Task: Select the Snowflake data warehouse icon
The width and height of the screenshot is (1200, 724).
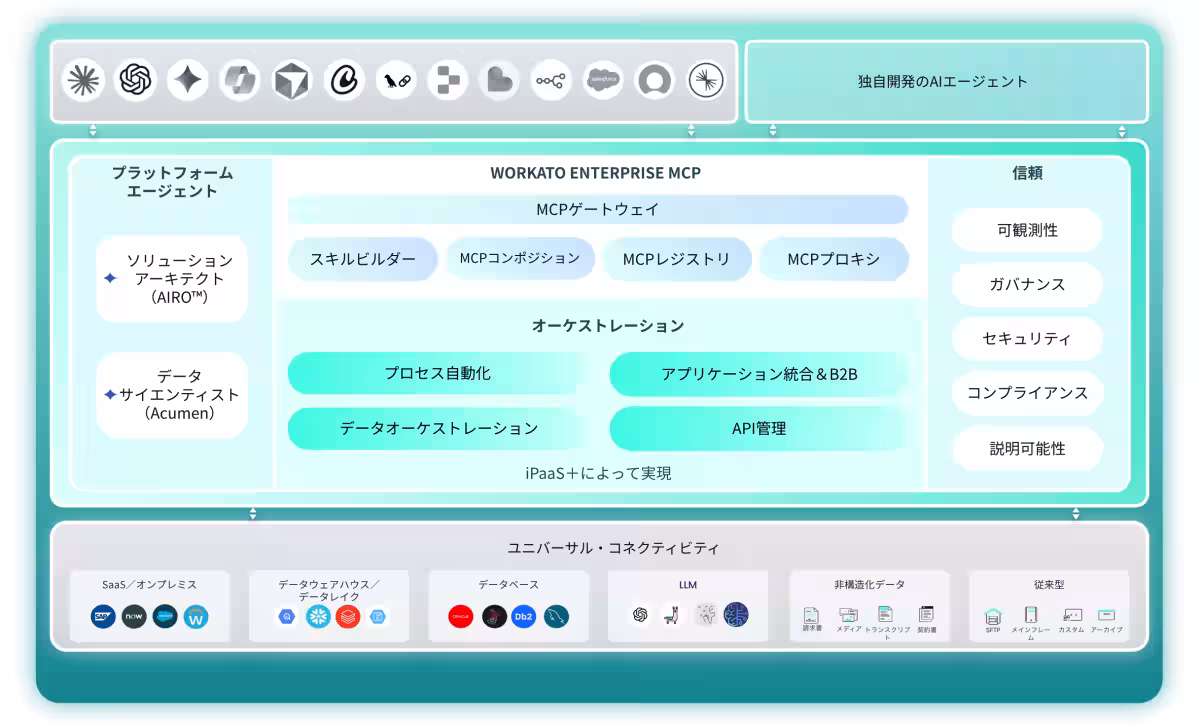Action: 318,617
